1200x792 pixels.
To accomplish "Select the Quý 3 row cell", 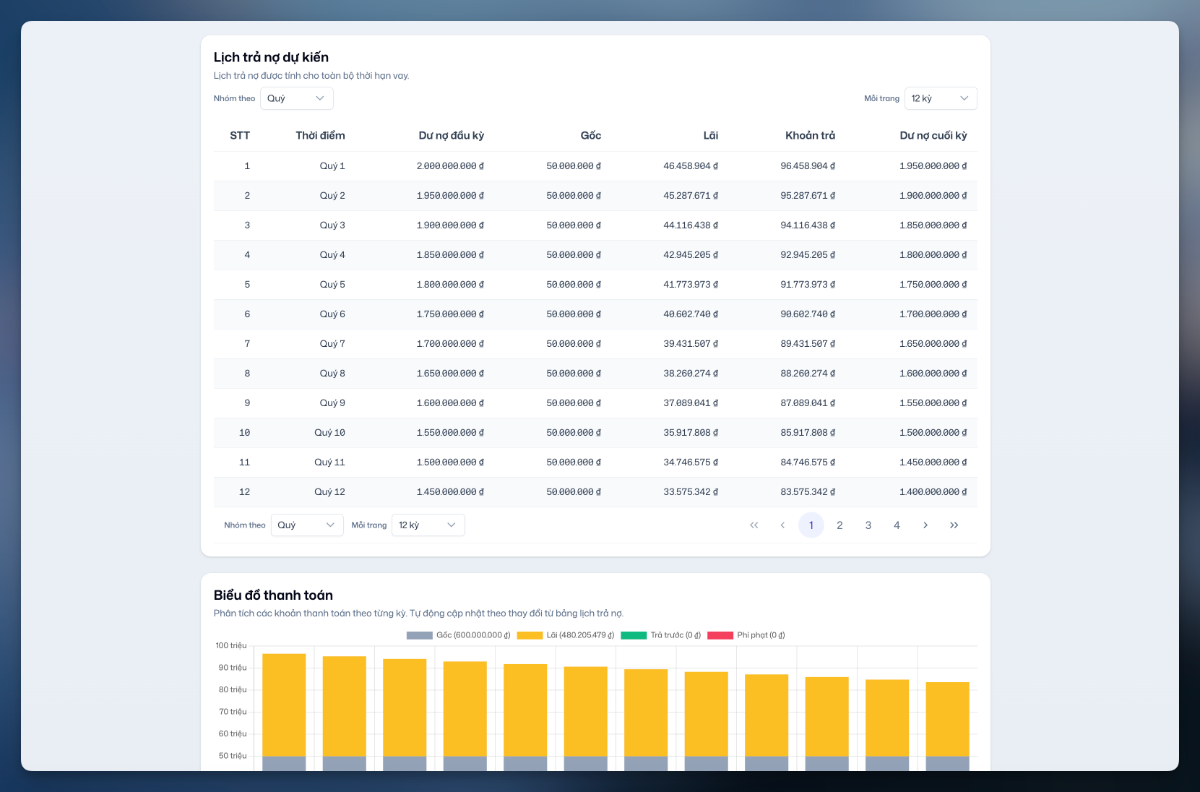I will pyautogui.click(x=332, y=225).
